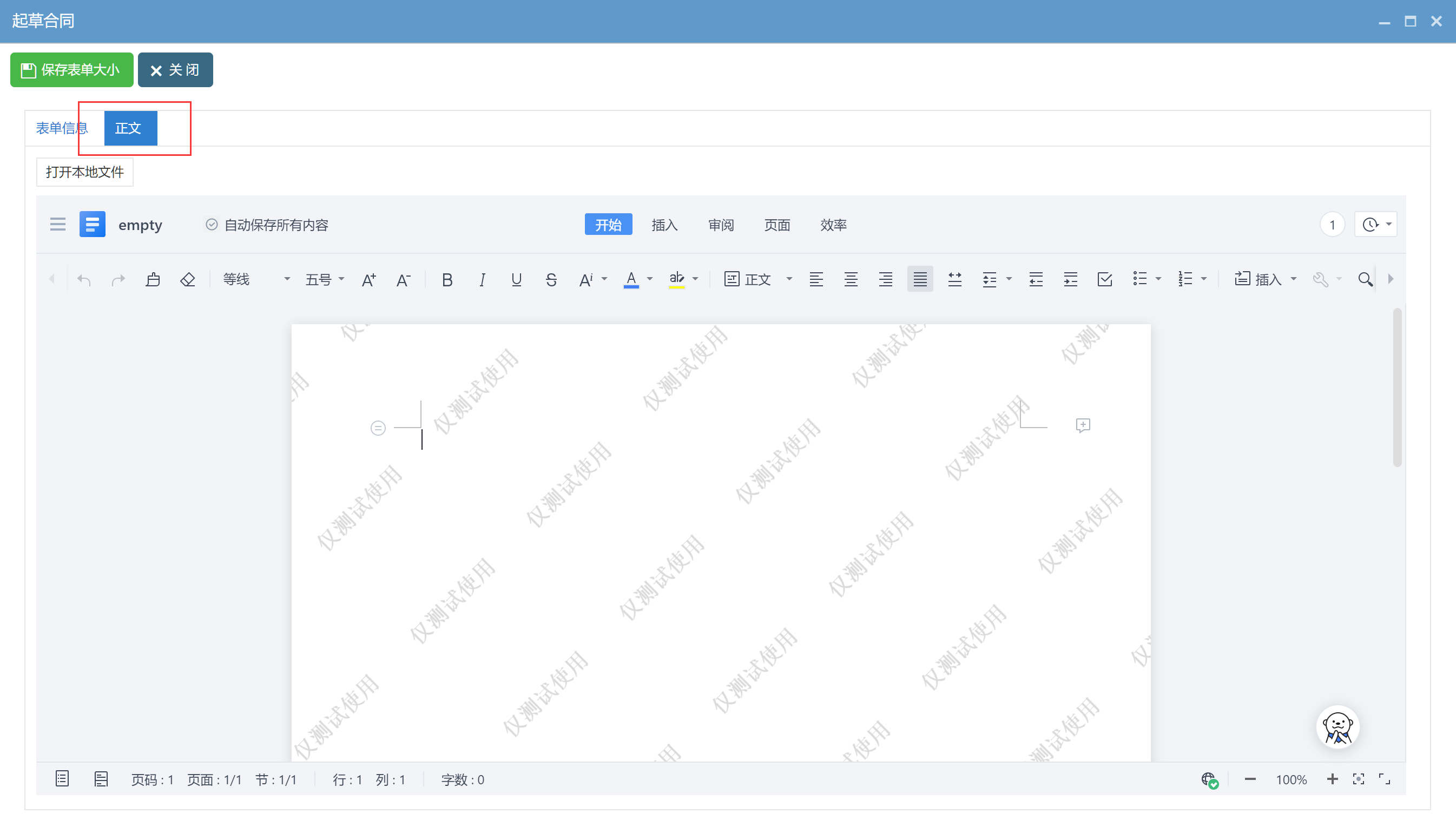1456x833 pixels.
Task: Fit page with the focus icon
Action: (1359, 779)
